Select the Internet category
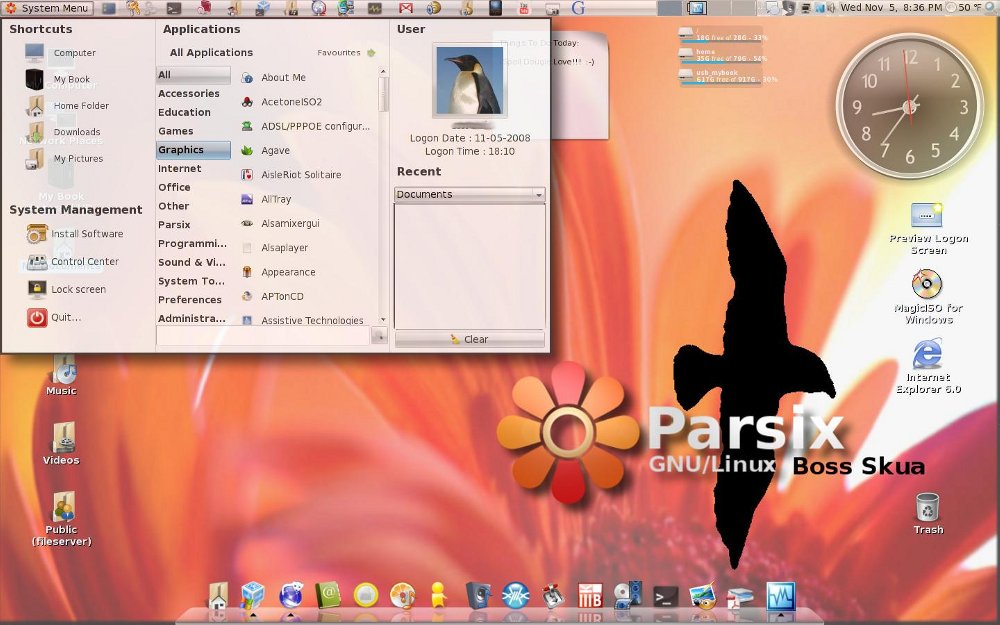 coord(193,168)
